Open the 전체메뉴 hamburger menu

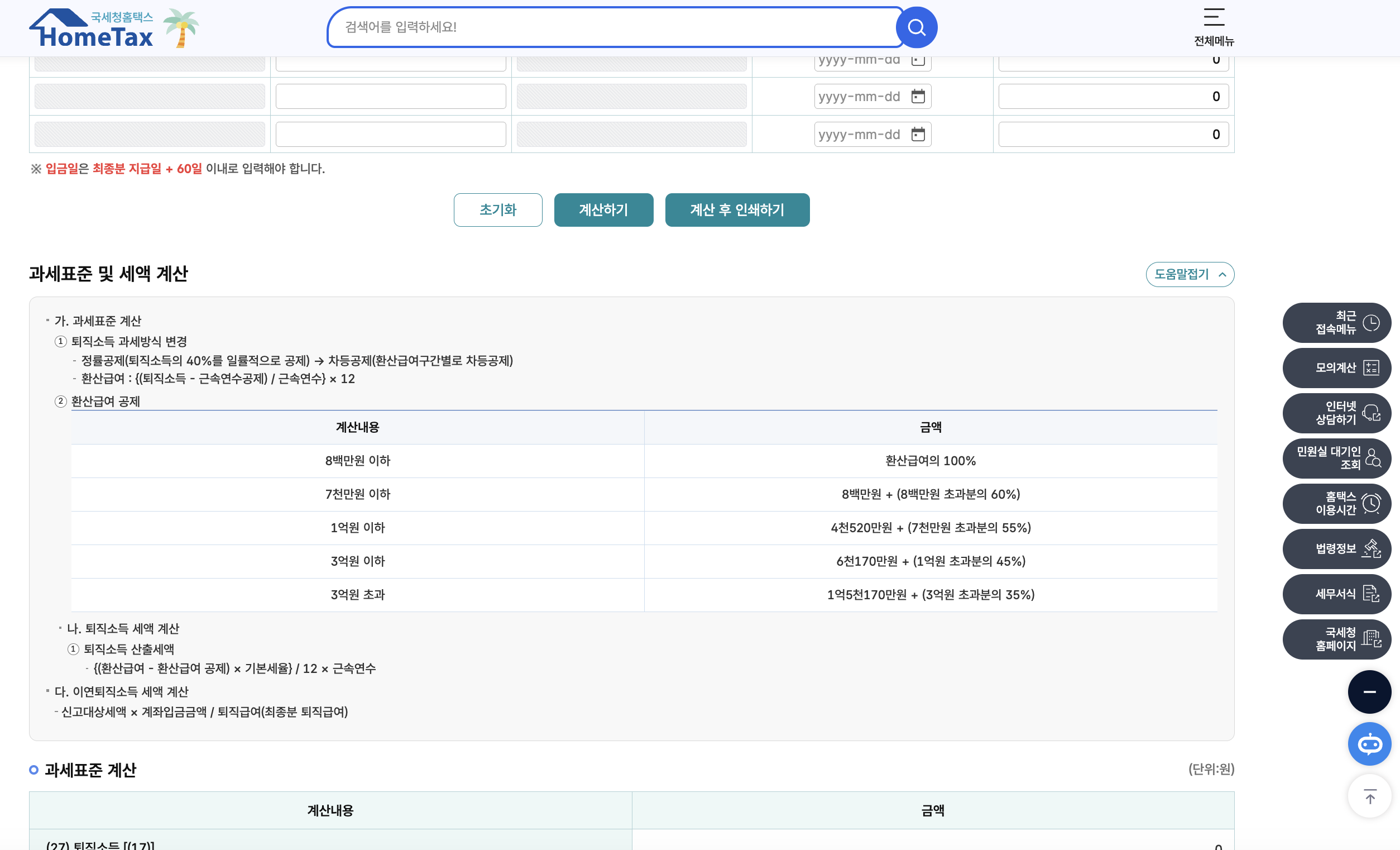click(x=1214, y=27)
